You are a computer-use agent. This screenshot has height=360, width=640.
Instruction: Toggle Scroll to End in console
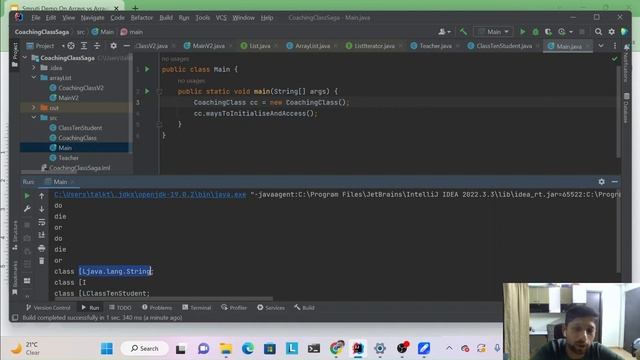[42, 235]
